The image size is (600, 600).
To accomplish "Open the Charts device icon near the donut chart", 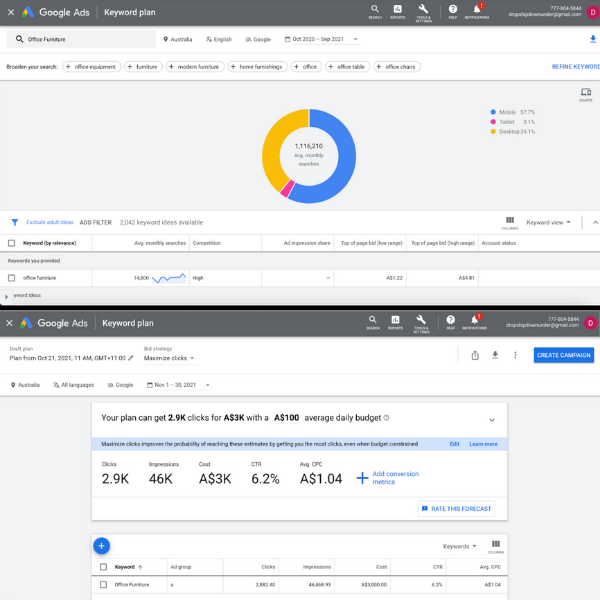I will [586, 92].
